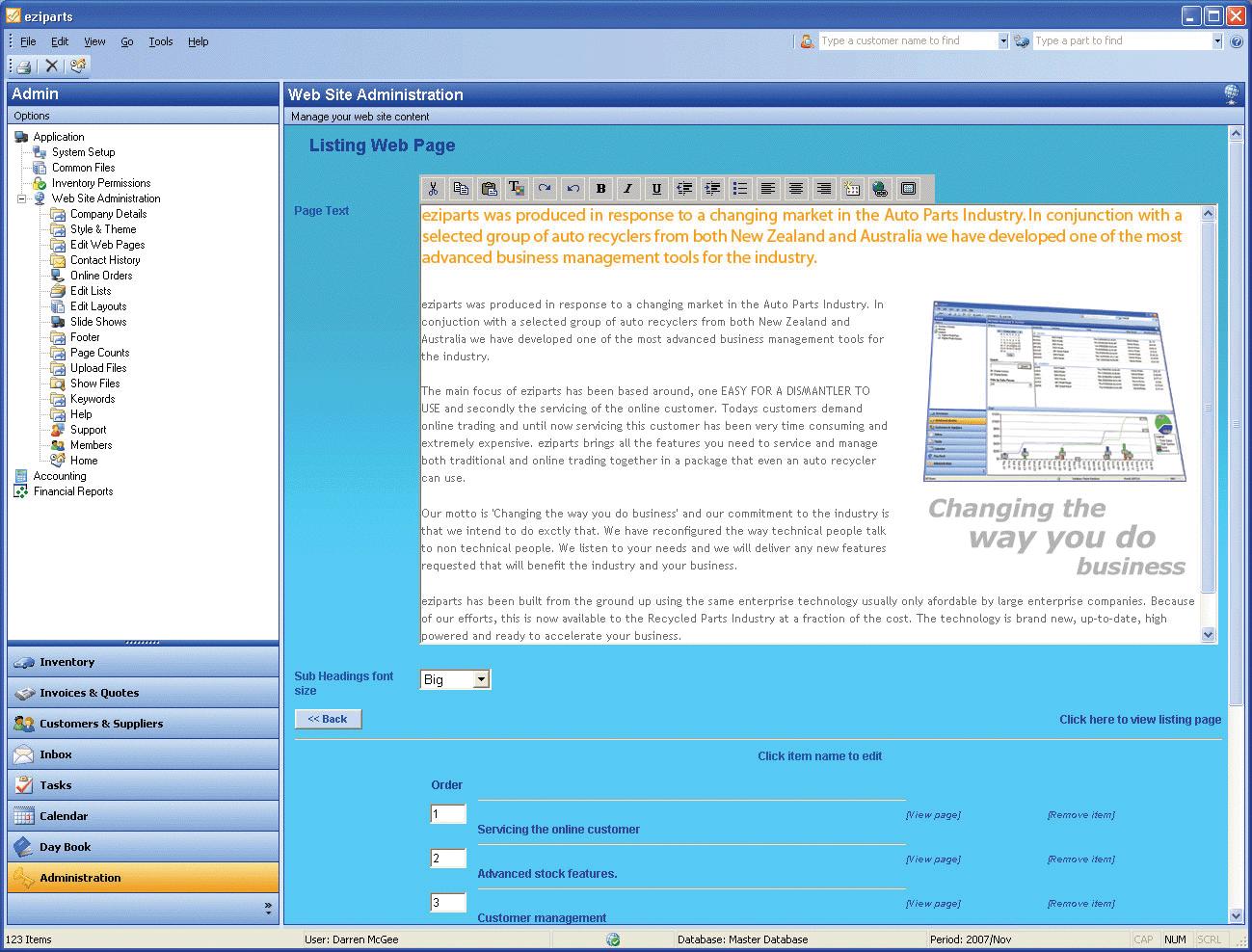1252x952 pixels.
Task: Open the Tools menu
Action: (x=161, y=41)
